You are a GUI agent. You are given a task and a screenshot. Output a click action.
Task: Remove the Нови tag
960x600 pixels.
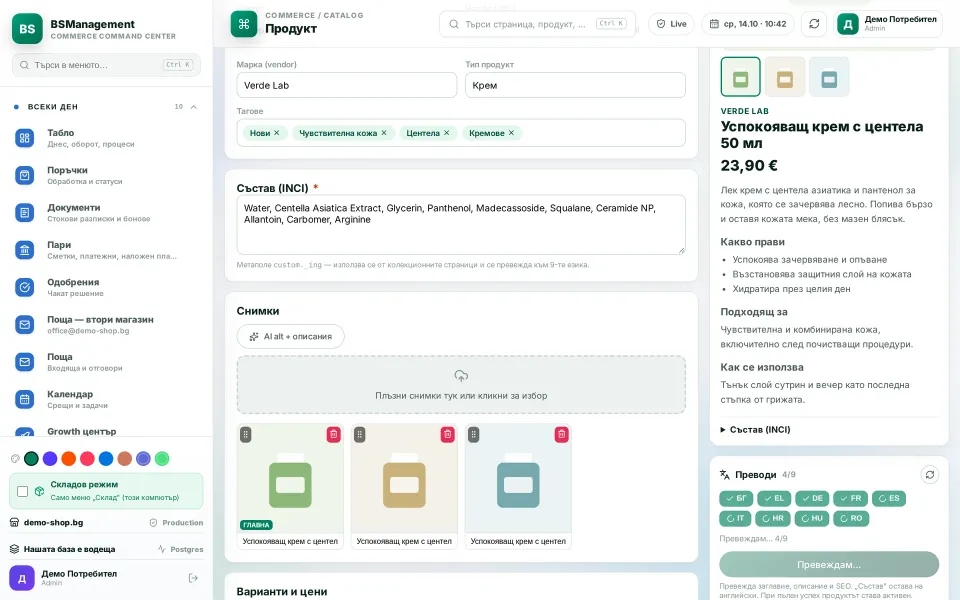(x=277, y=133)
